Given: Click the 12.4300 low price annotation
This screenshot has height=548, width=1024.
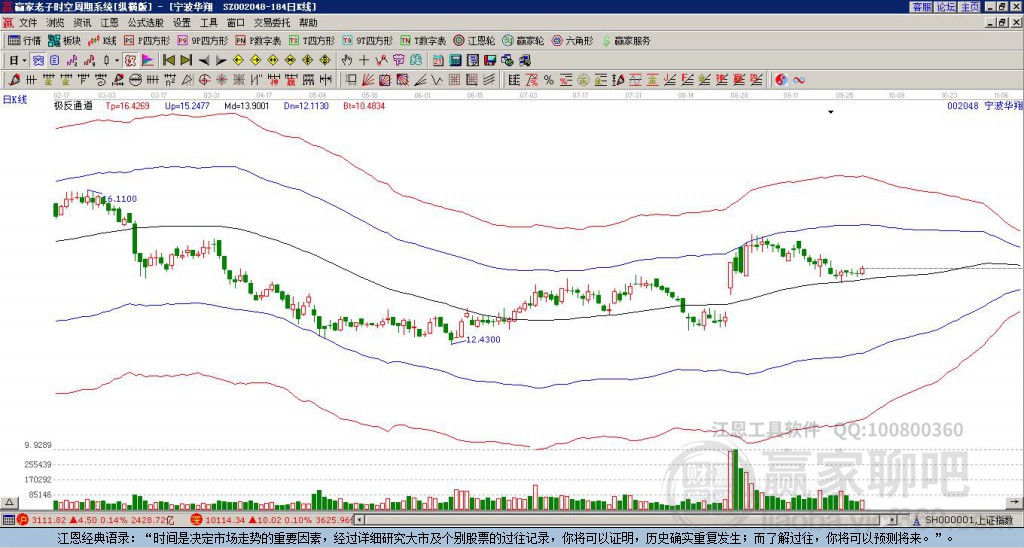Looking at the screenshot, I should (x=483, y=340).
